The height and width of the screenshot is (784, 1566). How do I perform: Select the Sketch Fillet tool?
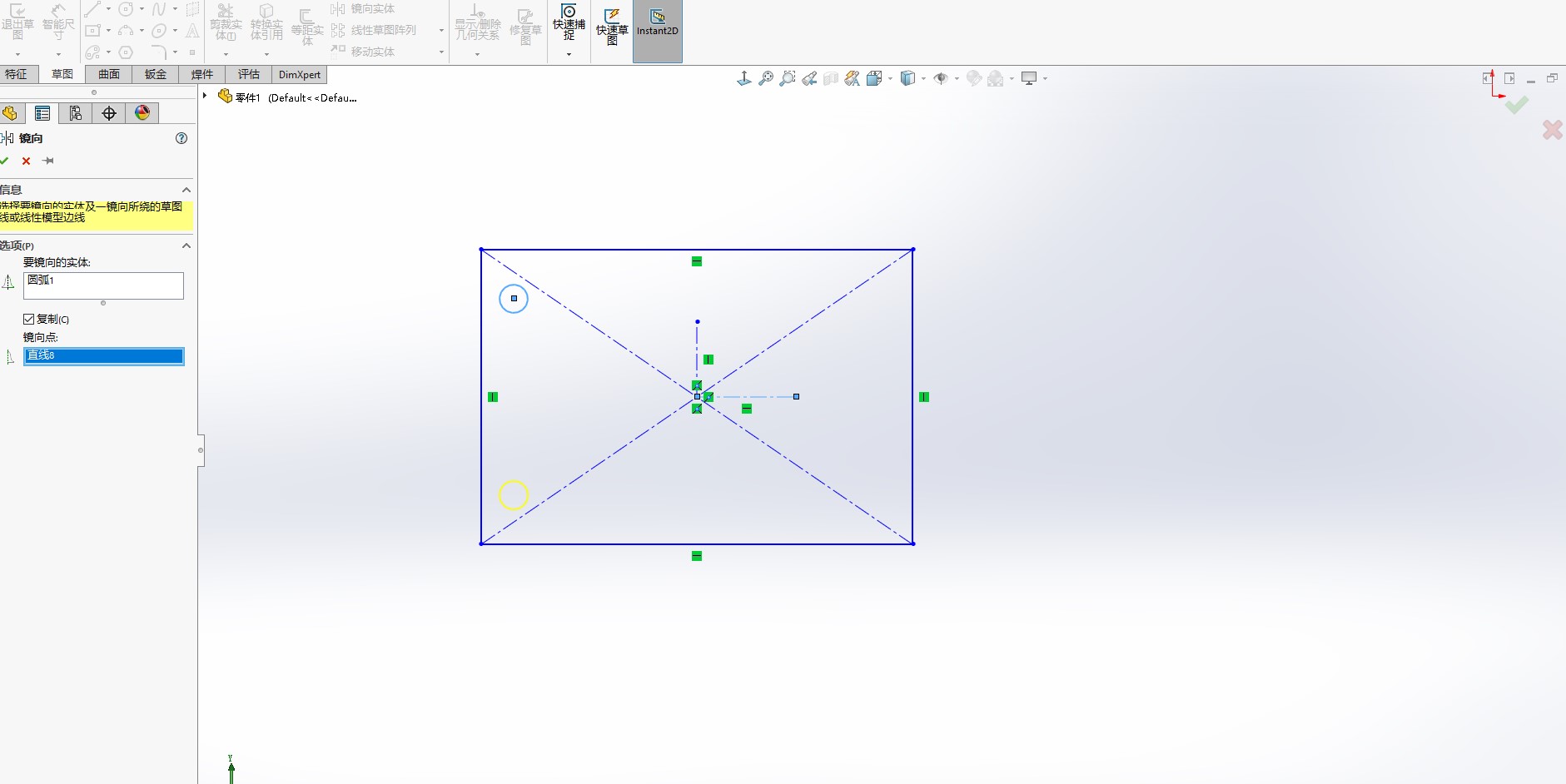[159, 52]
